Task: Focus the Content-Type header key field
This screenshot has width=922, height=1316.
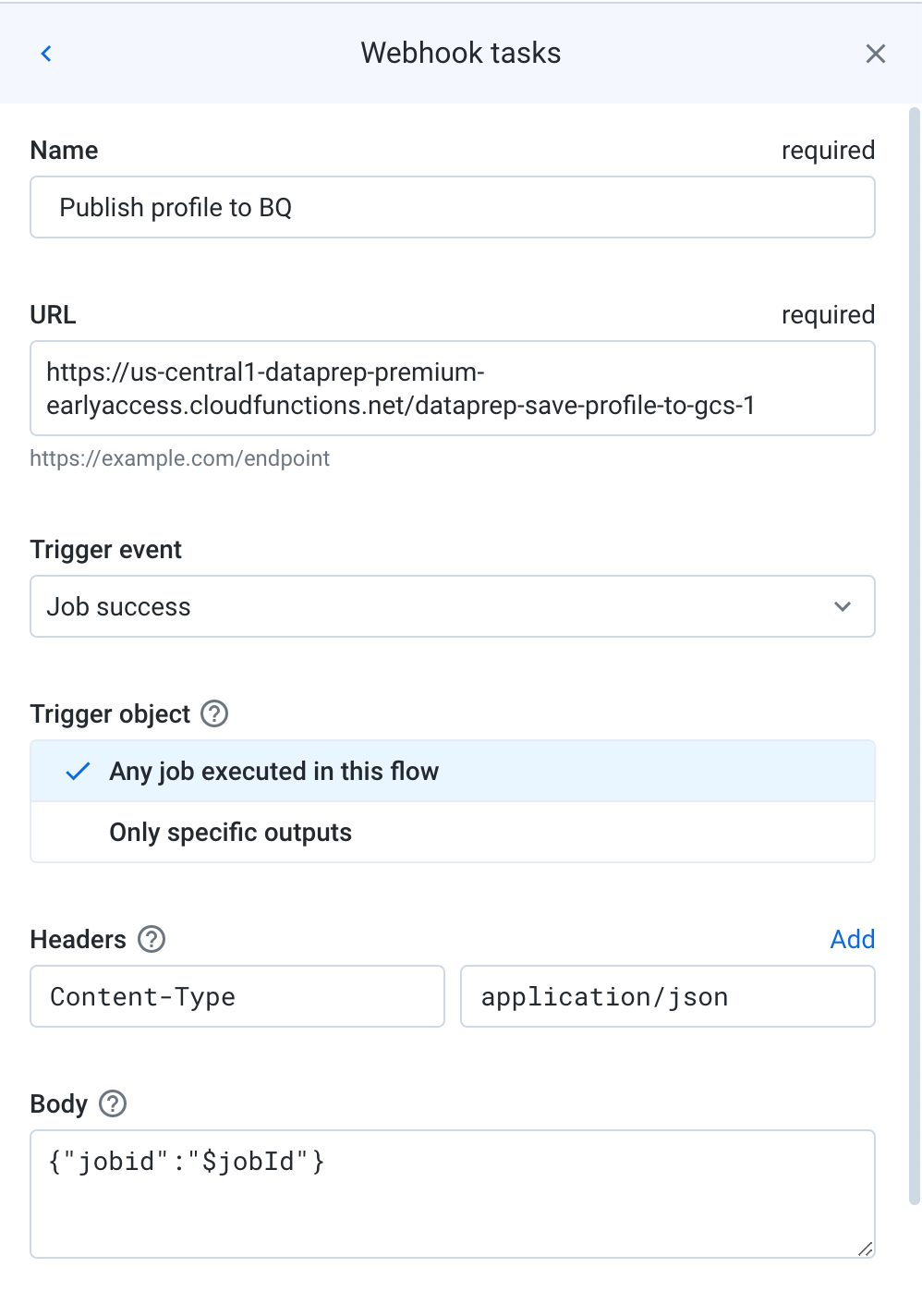Action: pos(237,996)
